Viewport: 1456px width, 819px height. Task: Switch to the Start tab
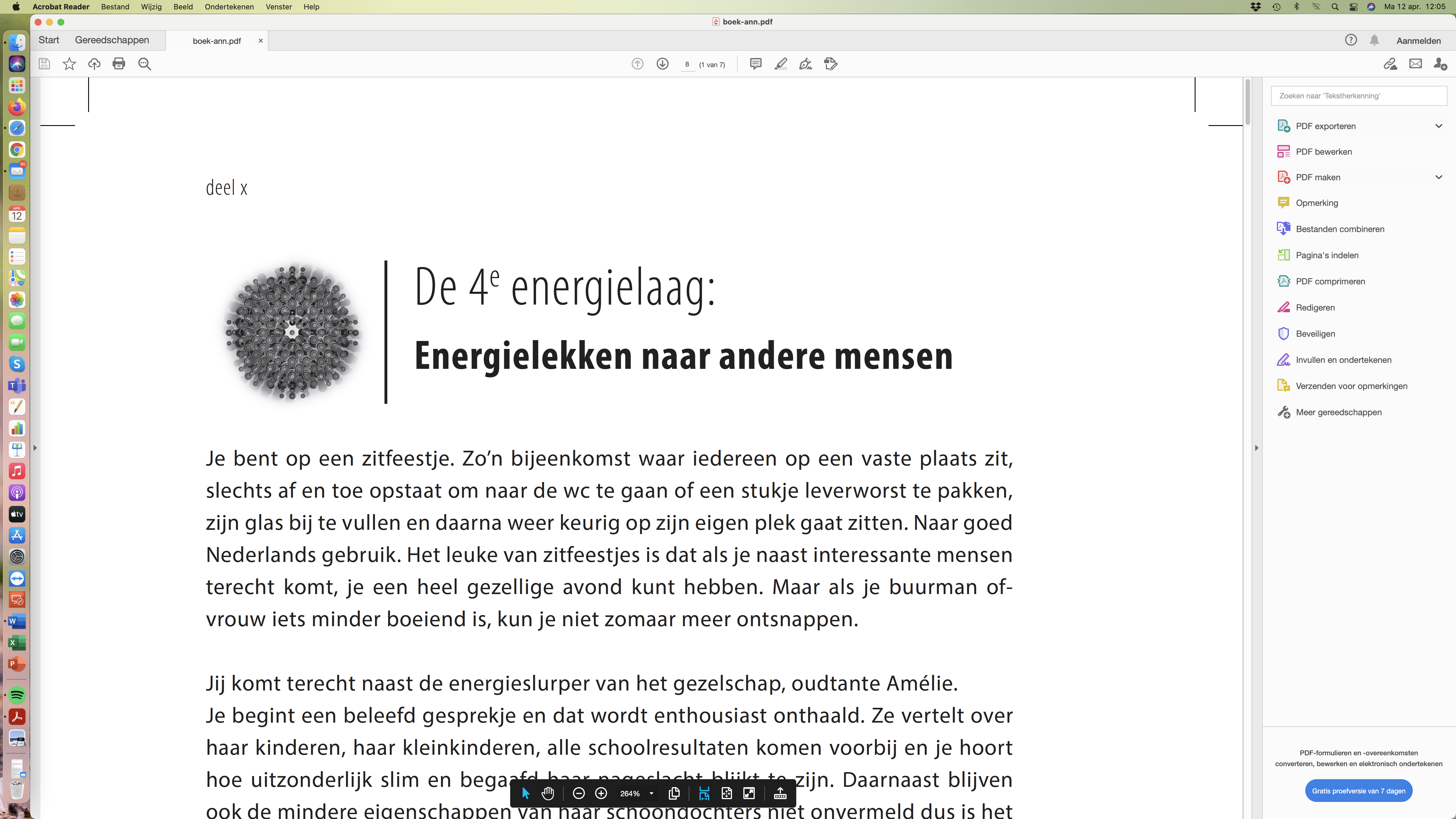(49, 40)
